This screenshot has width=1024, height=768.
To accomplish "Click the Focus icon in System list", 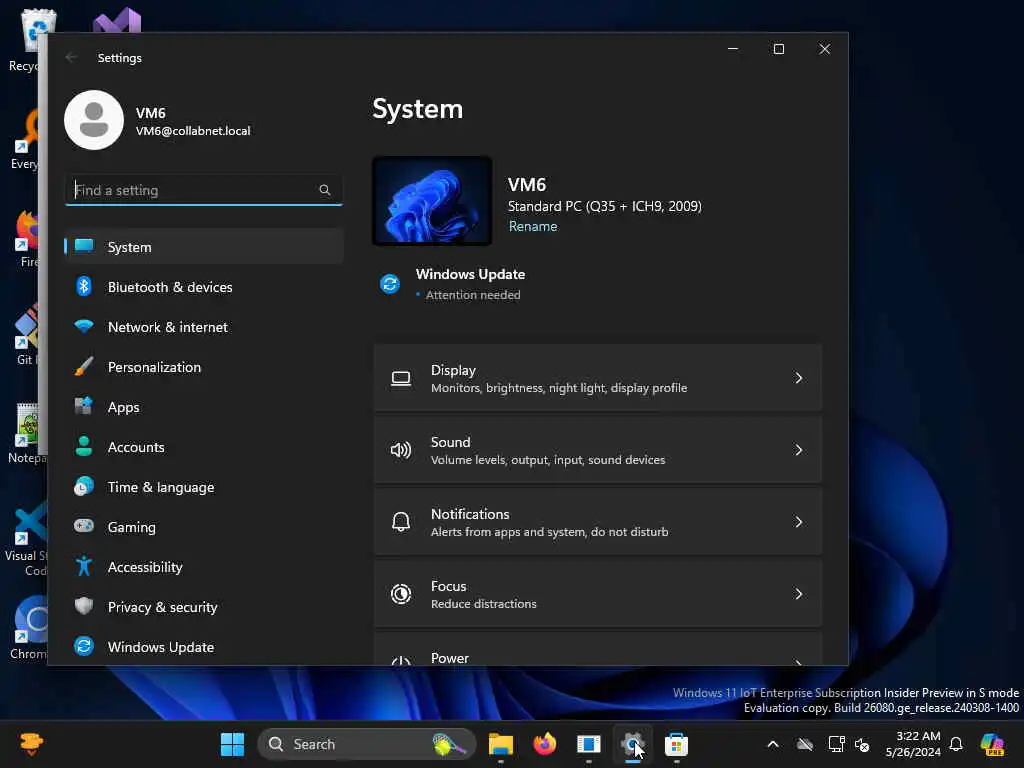I will coord(401,594).
